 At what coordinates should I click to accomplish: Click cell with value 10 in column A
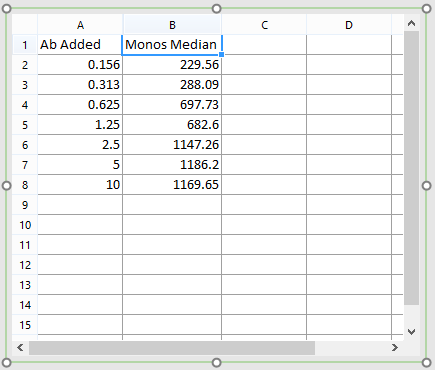[80, 185]
